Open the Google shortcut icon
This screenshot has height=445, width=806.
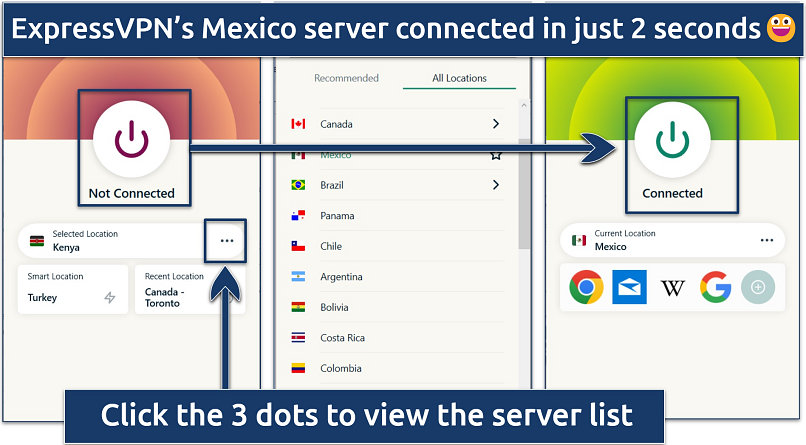[x=716, y=287]
